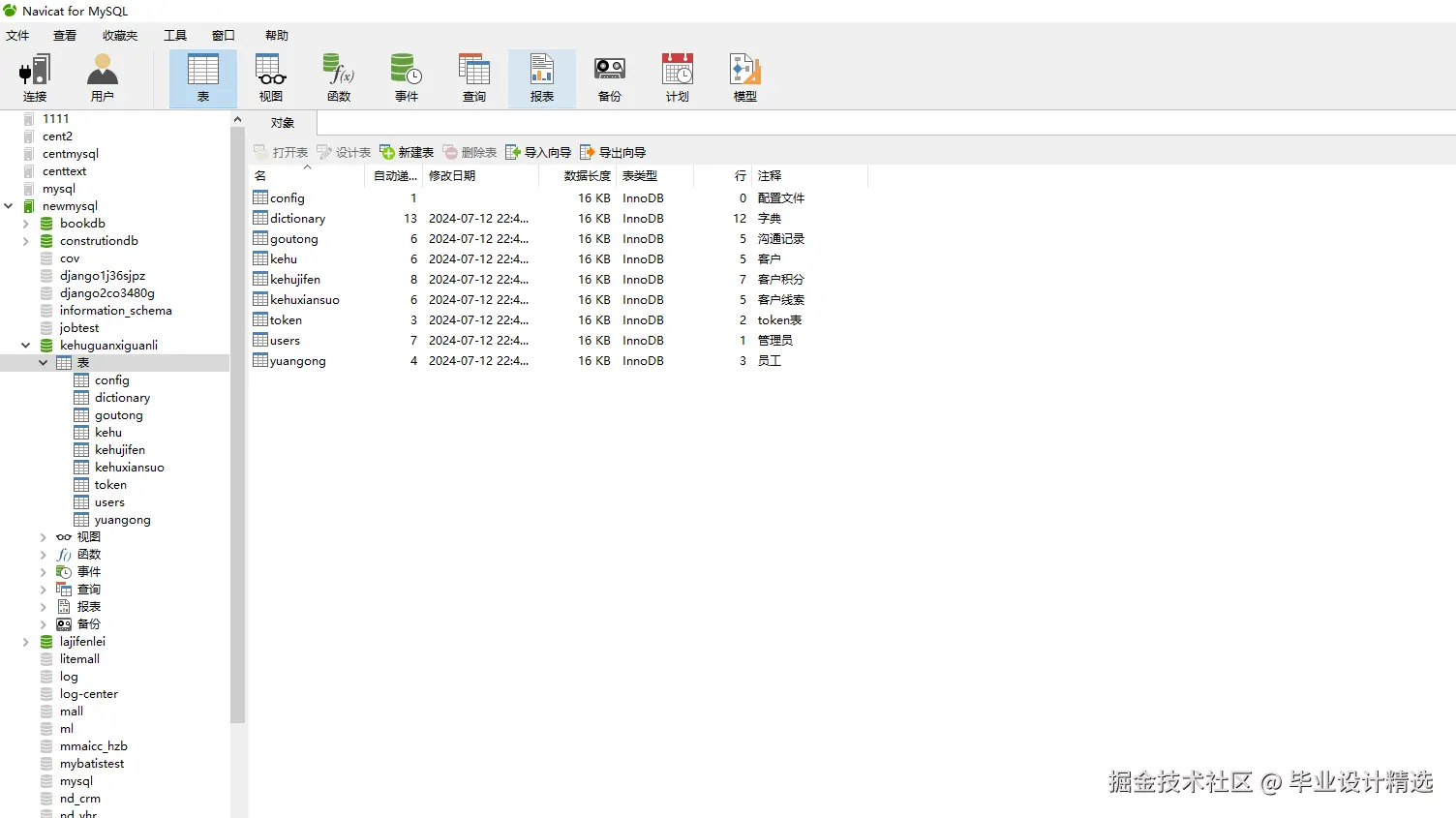Image resolution: width=1456 pixels, height=818 pixels.
Task: Select kehu table in the sidebar tree
Action: [107, 433]
